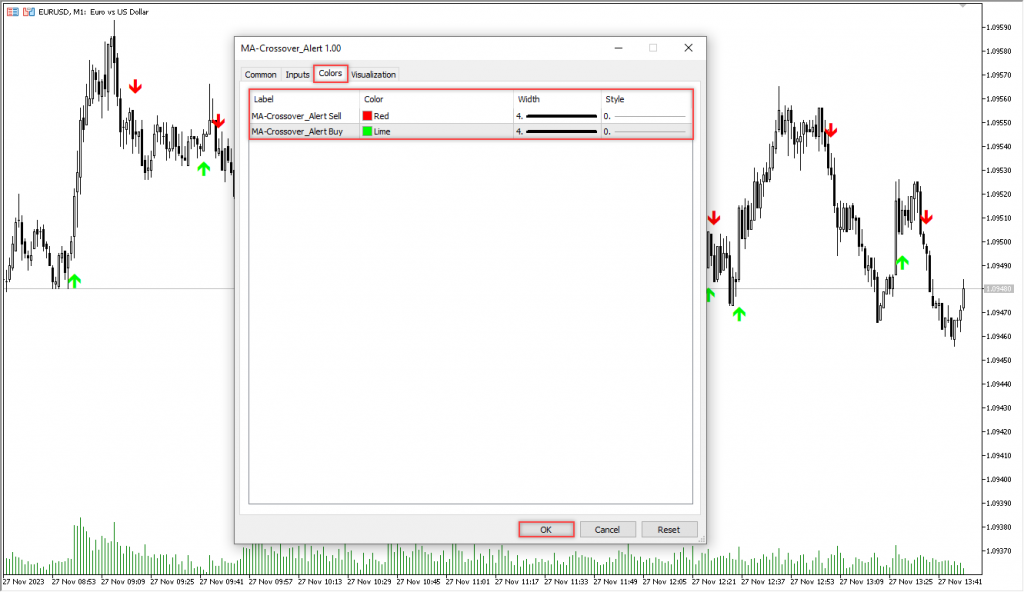
Task: Click the Label column header
Action: coord(304,99)
